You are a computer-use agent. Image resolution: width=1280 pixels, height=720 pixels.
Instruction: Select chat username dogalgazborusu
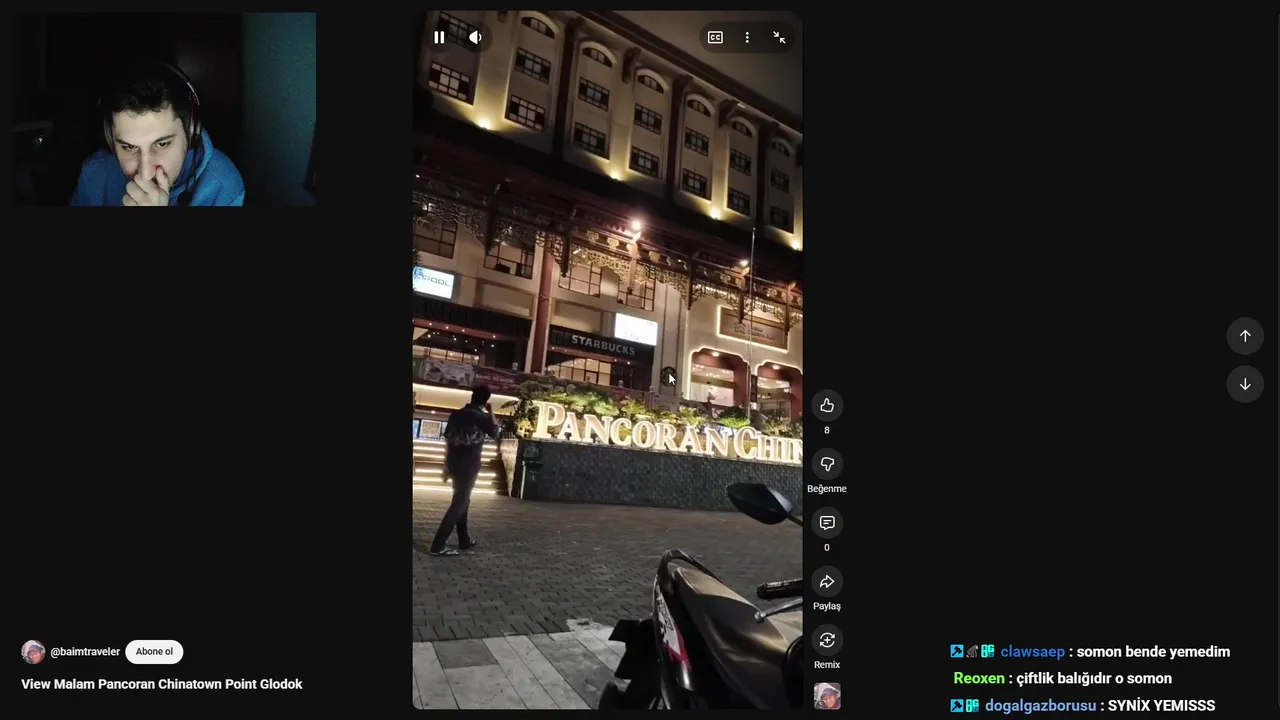1040,705
